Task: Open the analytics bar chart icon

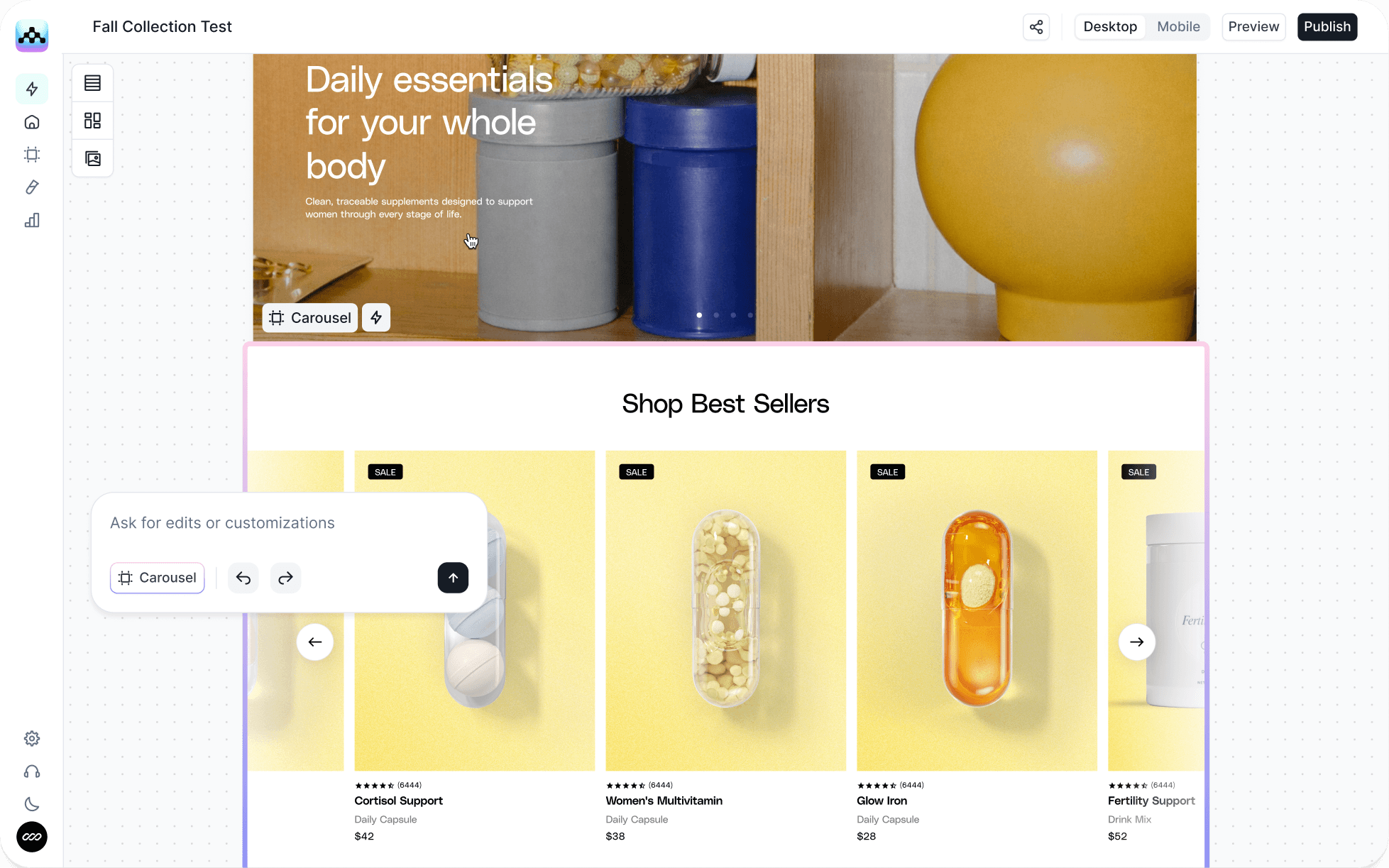Action: pos(32,221)
